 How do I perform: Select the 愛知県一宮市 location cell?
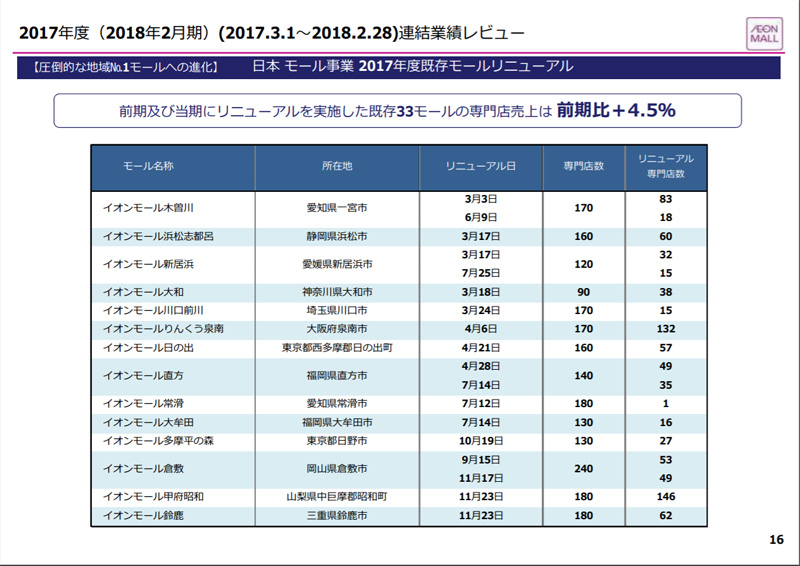tap(337, 208)
